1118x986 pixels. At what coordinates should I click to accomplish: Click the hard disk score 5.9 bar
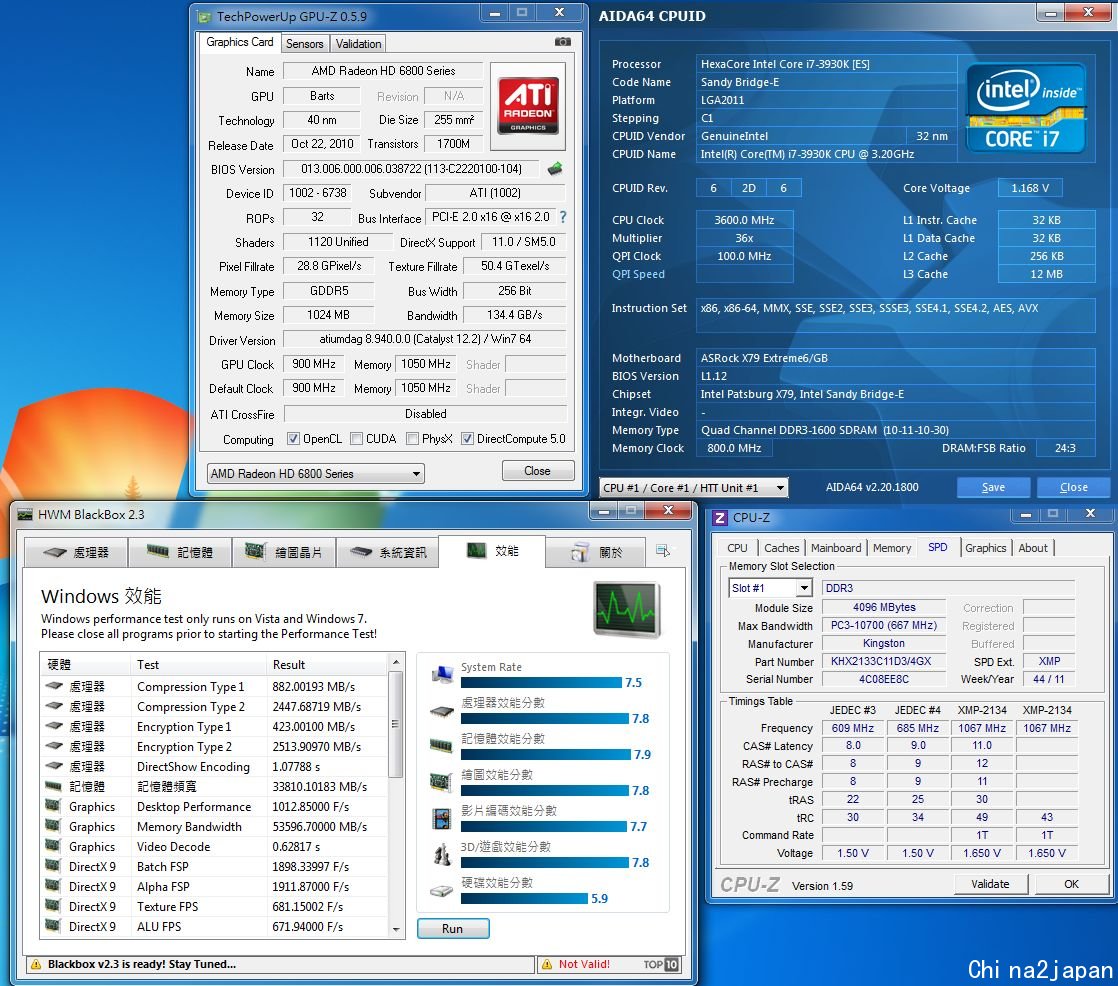pos(524,899)
